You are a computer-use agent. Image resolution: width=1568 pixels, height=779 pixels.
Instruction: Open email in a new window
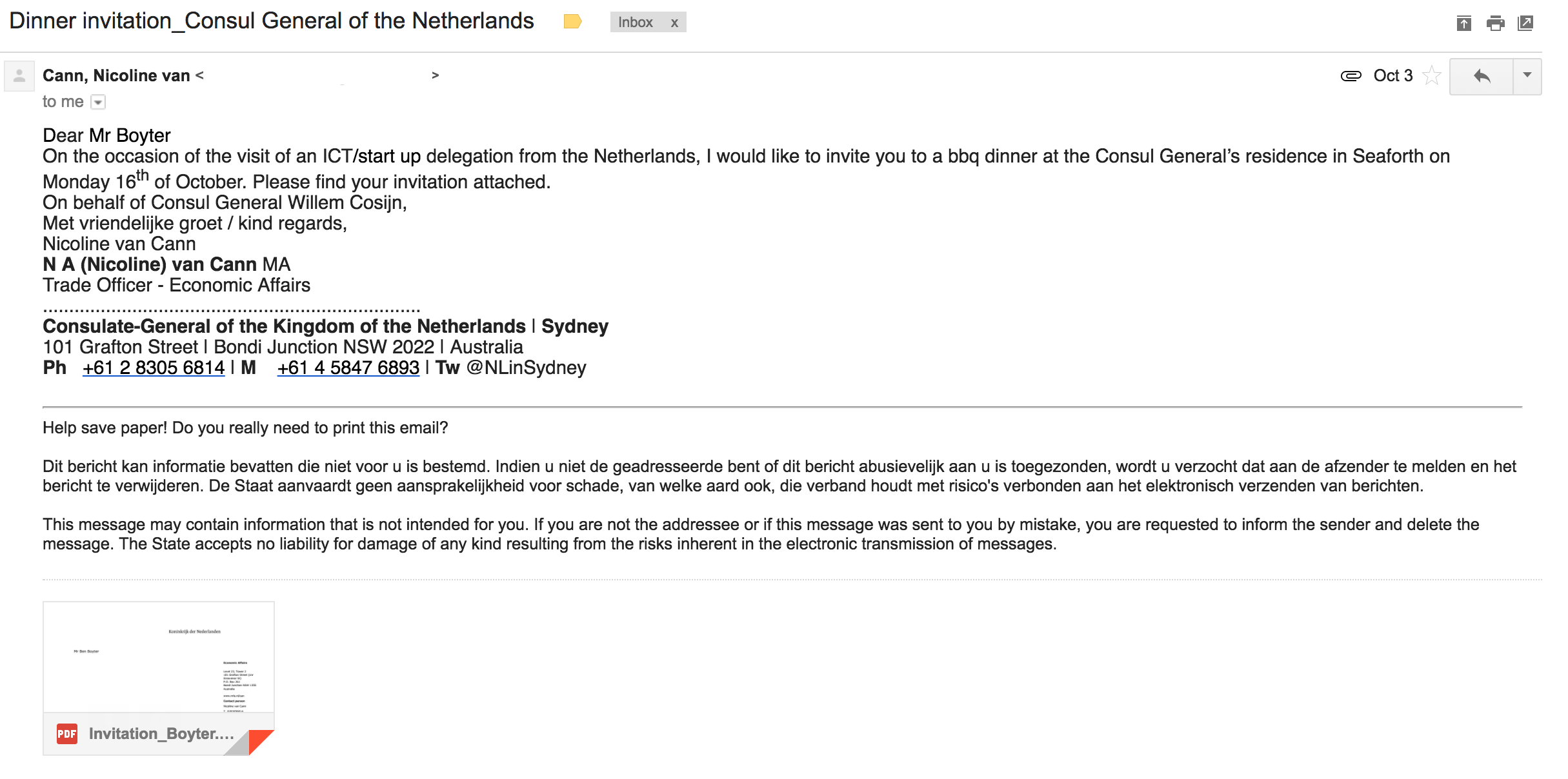point(1525,24)
